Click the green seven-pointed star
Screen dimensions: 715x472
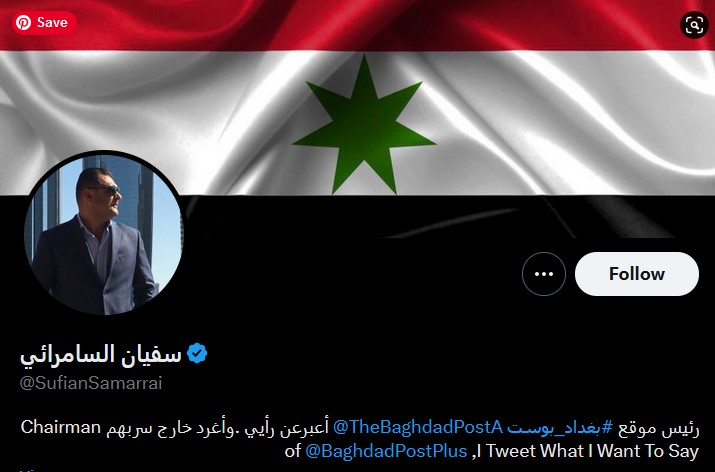pyautogui.click(x=364, y=125)
